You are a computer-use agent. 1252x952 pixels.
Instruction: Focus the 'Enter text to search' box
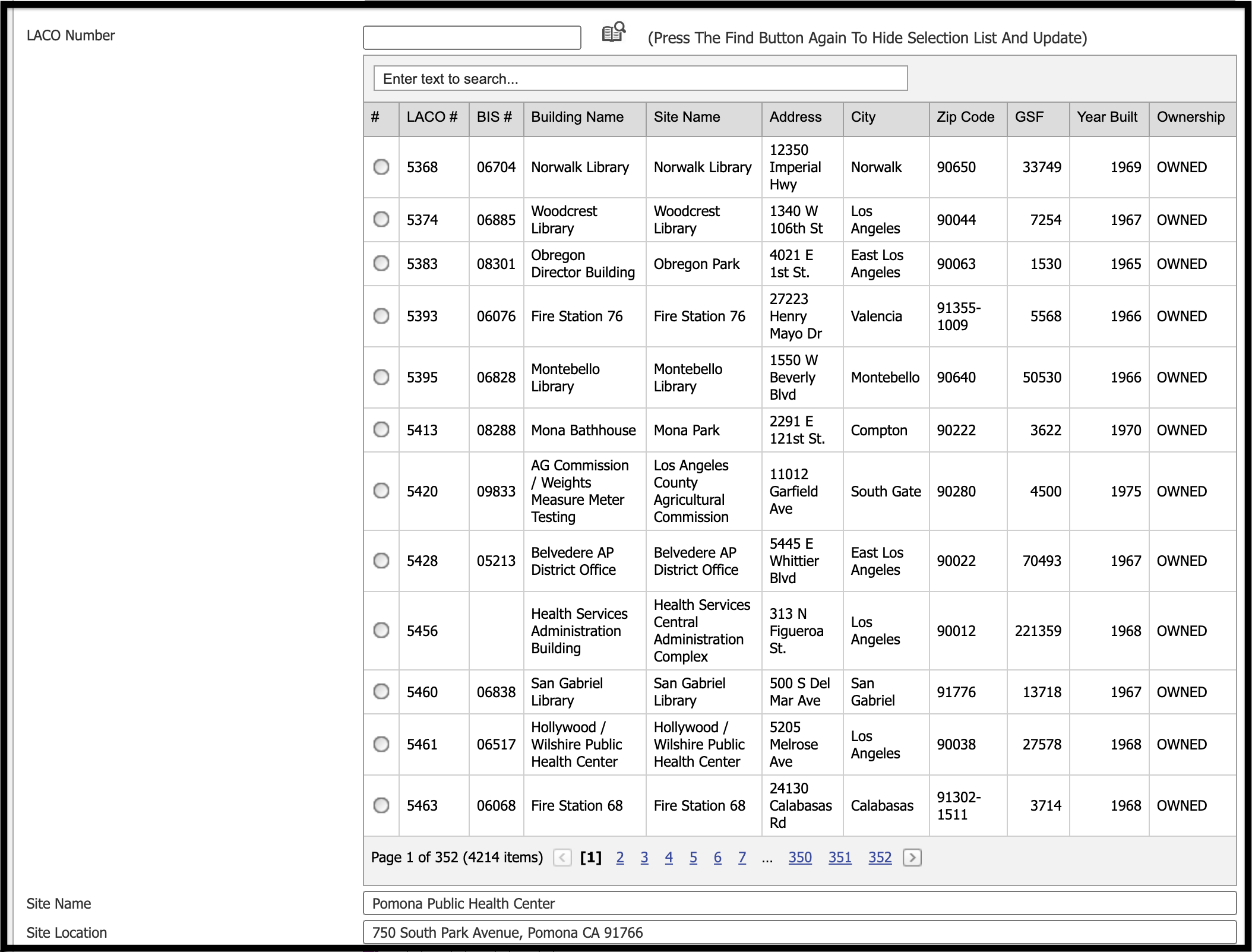coord(640,78)
